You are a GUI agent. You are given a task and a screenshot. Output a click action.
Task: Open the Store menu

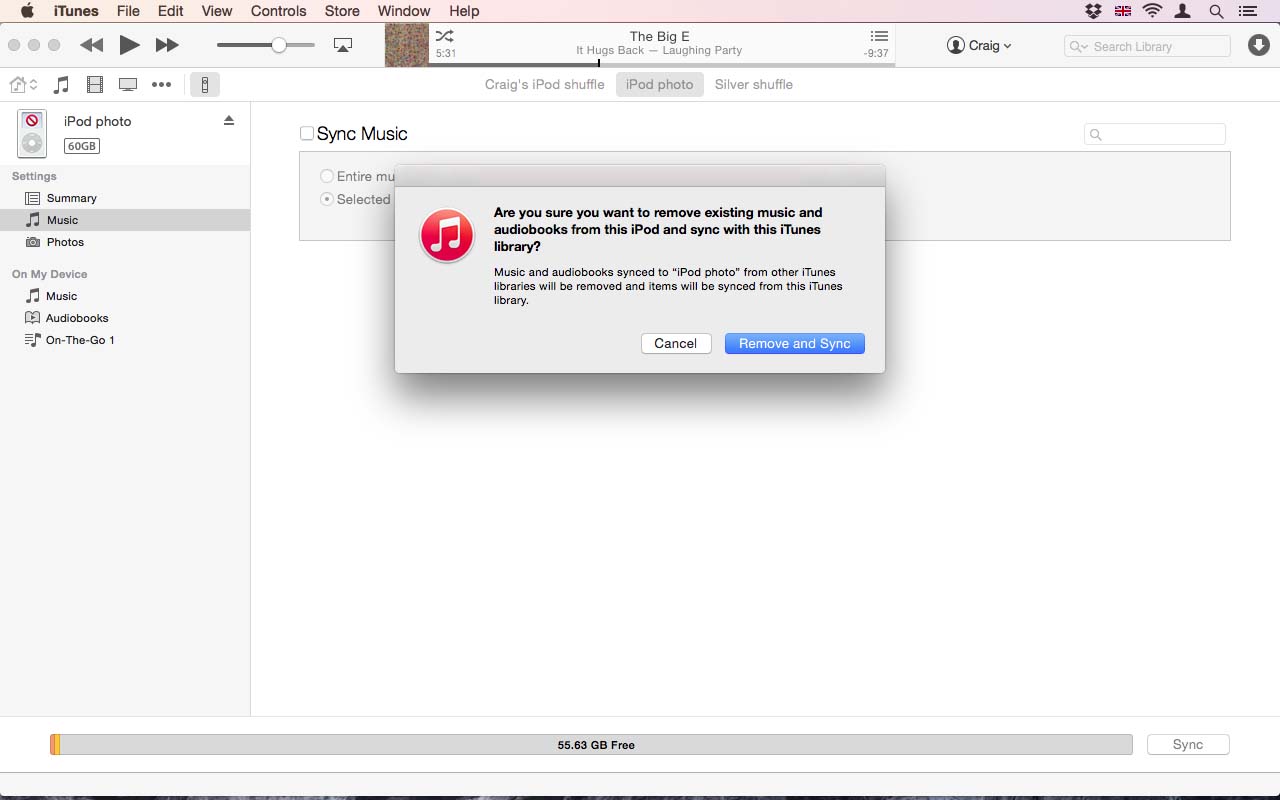[x=342, y=11]
